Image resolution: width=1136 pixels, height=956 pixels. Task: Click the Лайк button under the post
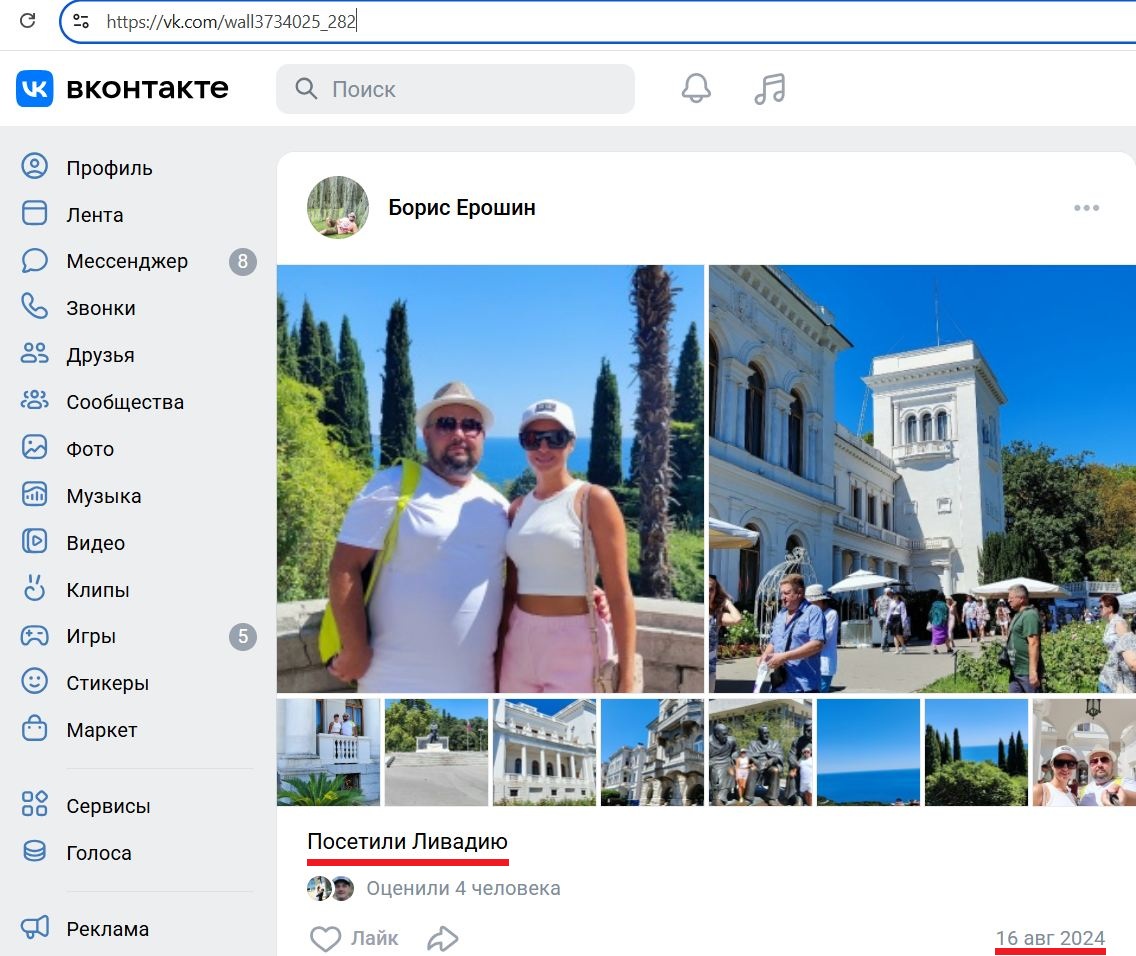(353, 938)
